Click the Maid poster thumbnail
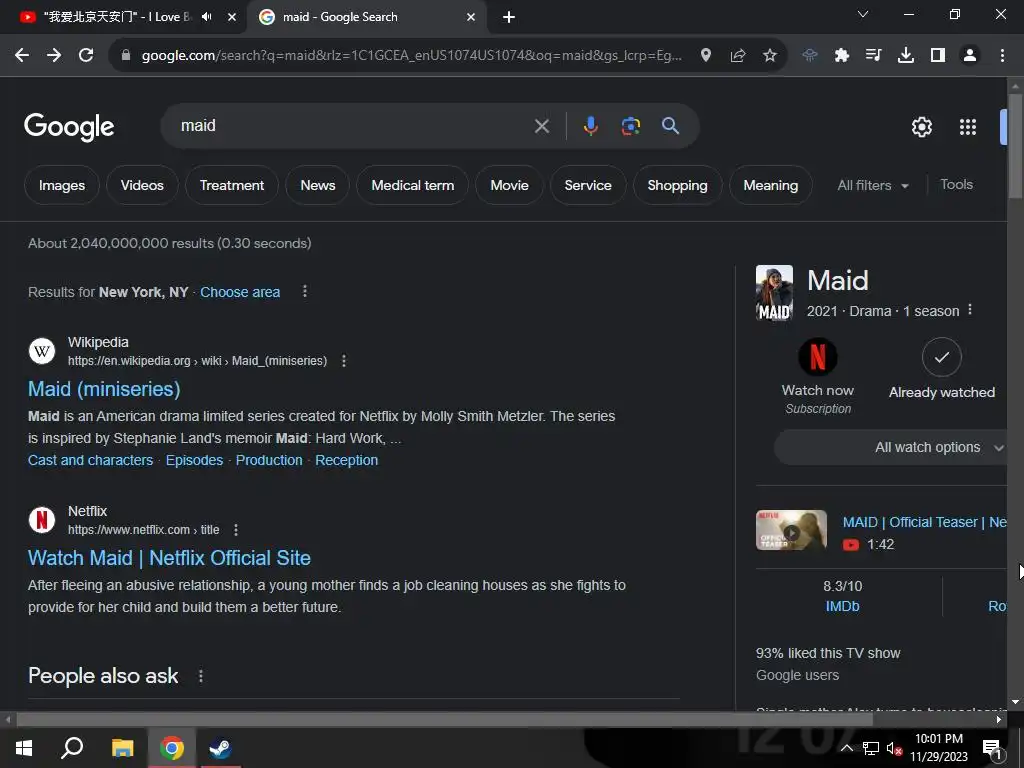 [775, 293]
